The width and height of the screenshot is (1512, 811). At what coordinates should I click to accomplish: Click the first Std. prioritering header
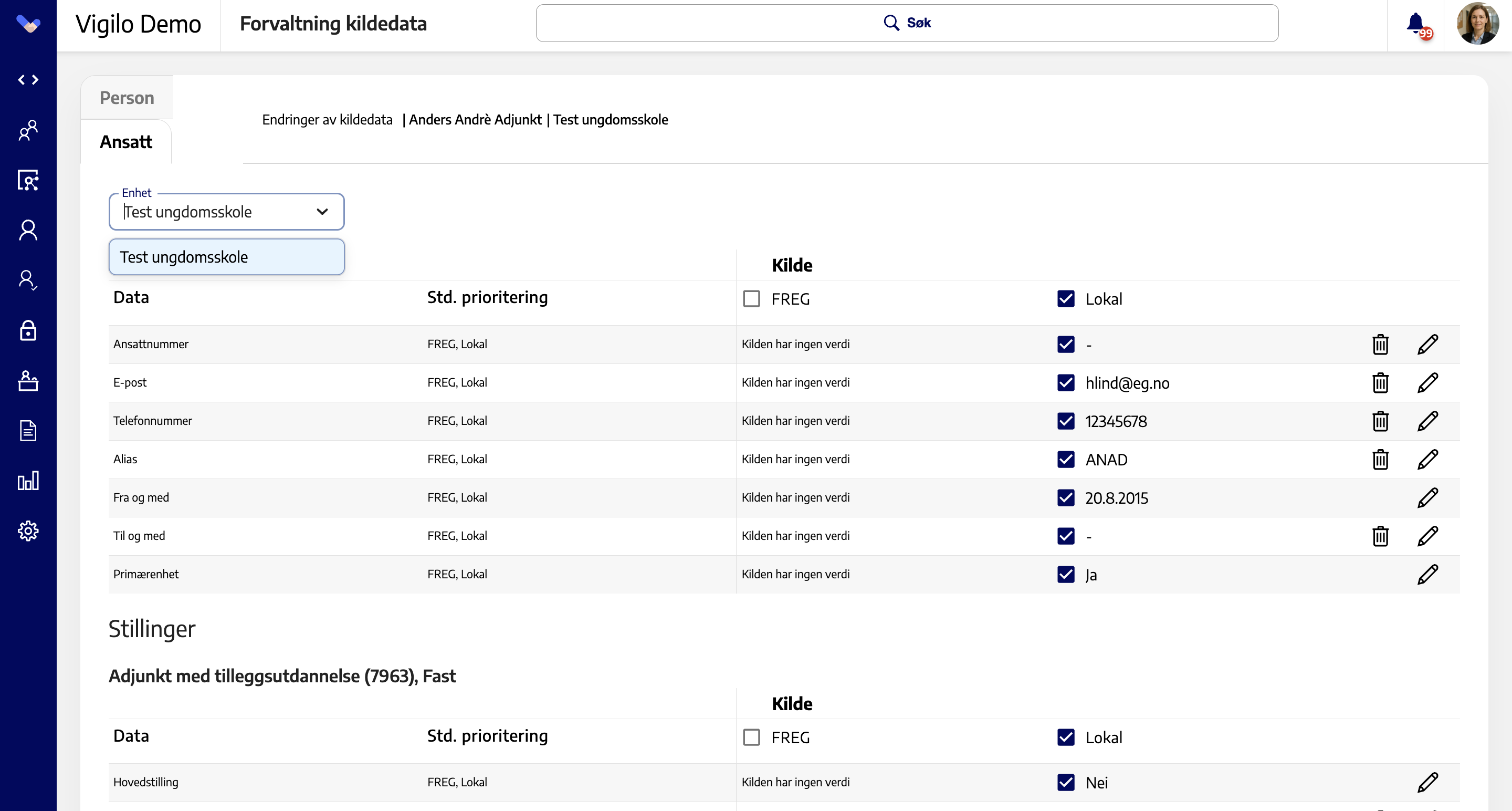click(487, 298)
